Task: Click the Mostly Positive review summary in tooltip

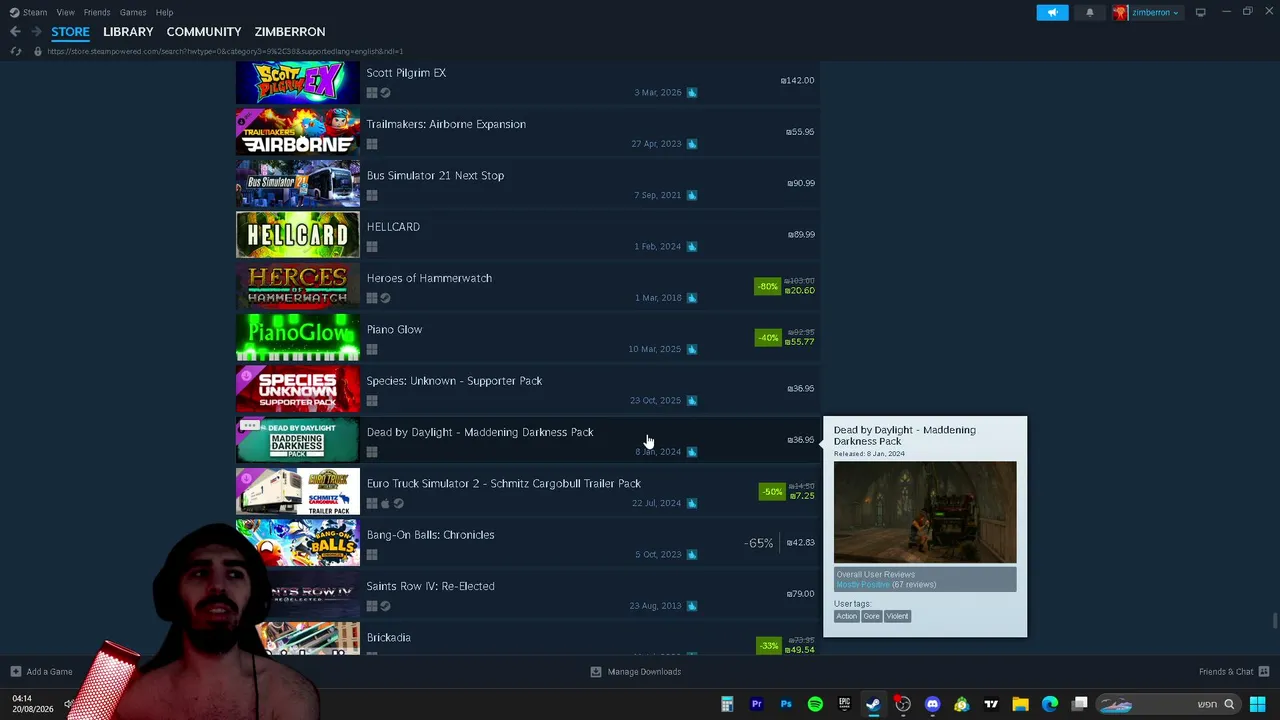Action: 862,585
